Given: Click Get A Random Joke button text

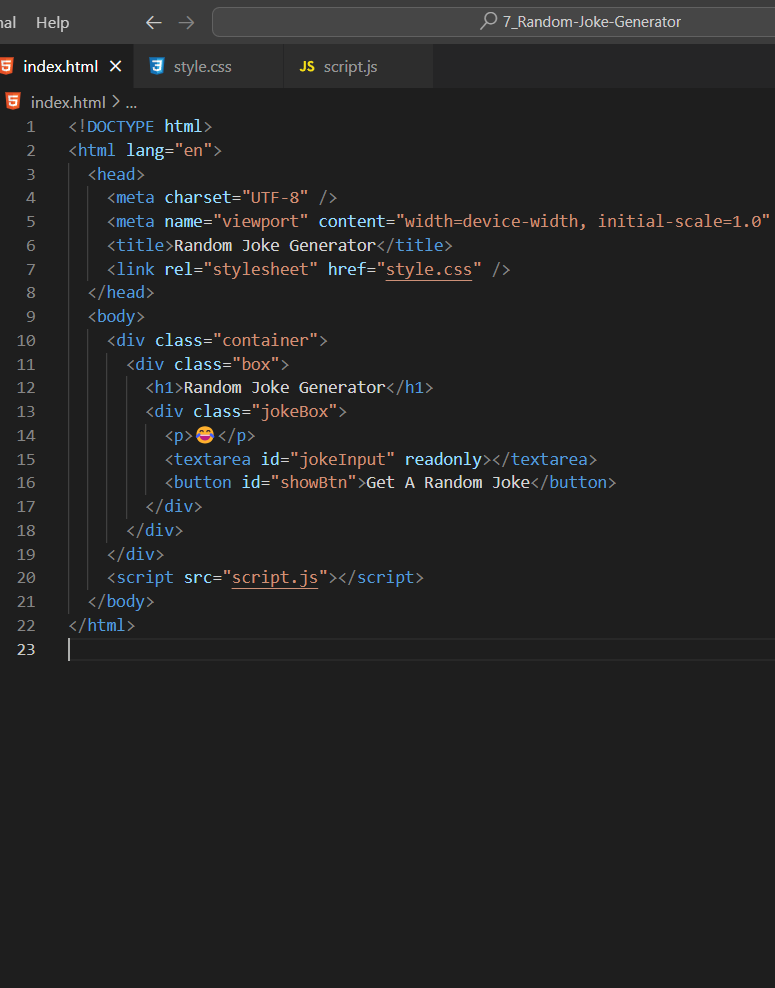Looking at the screenshot, I should (448, 483).
